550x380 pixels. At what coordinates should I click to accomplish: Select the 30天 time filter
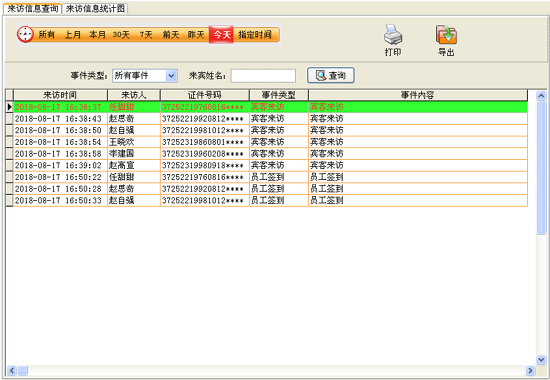[121, 35]
